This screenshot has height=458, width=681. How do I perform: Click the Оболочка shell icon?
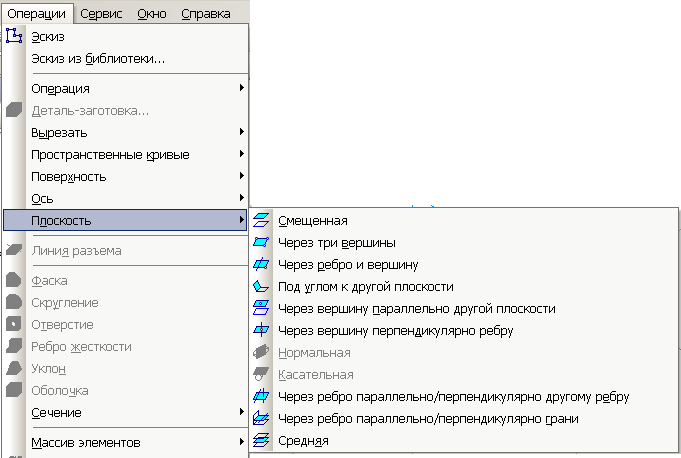(14, 390)
